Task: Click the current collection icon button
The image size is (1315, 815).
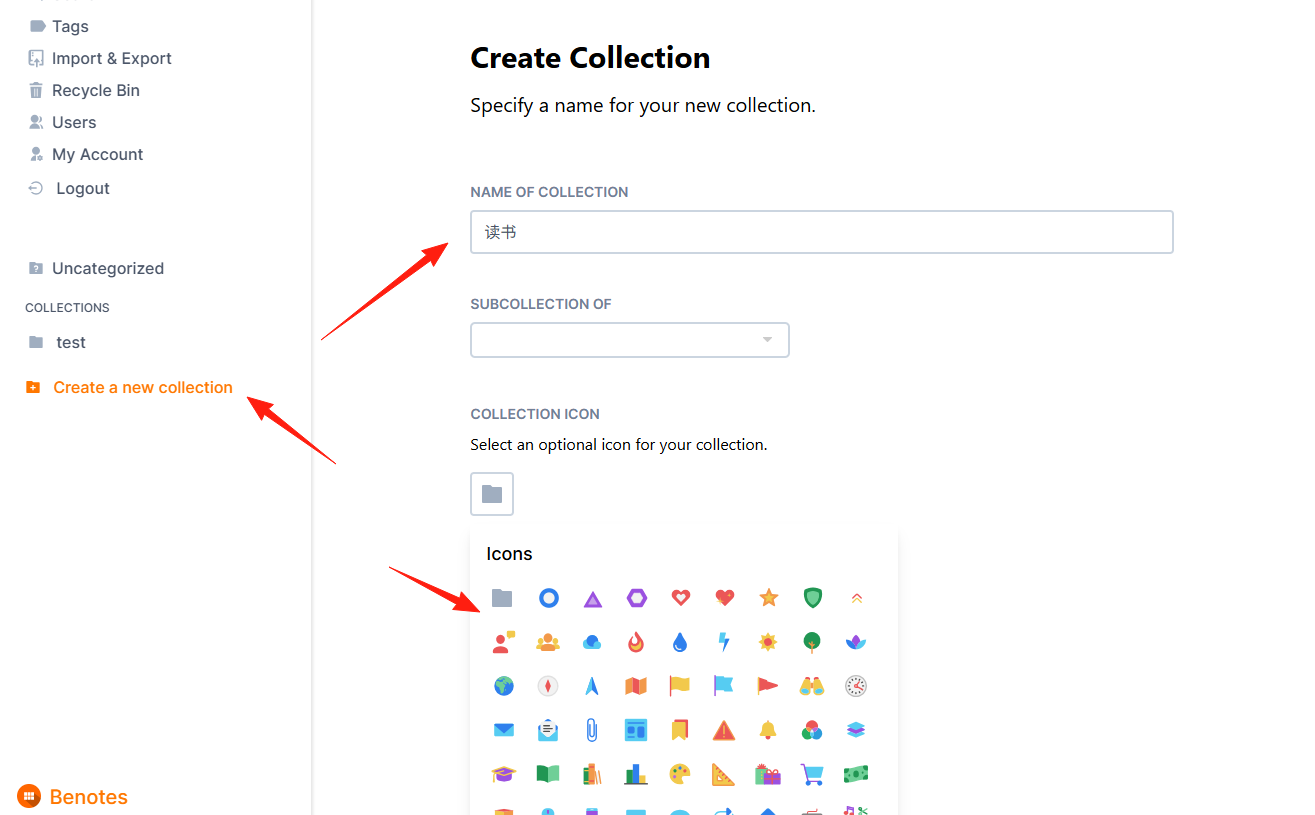Action: pyautogui.click(x=492, y=494)
